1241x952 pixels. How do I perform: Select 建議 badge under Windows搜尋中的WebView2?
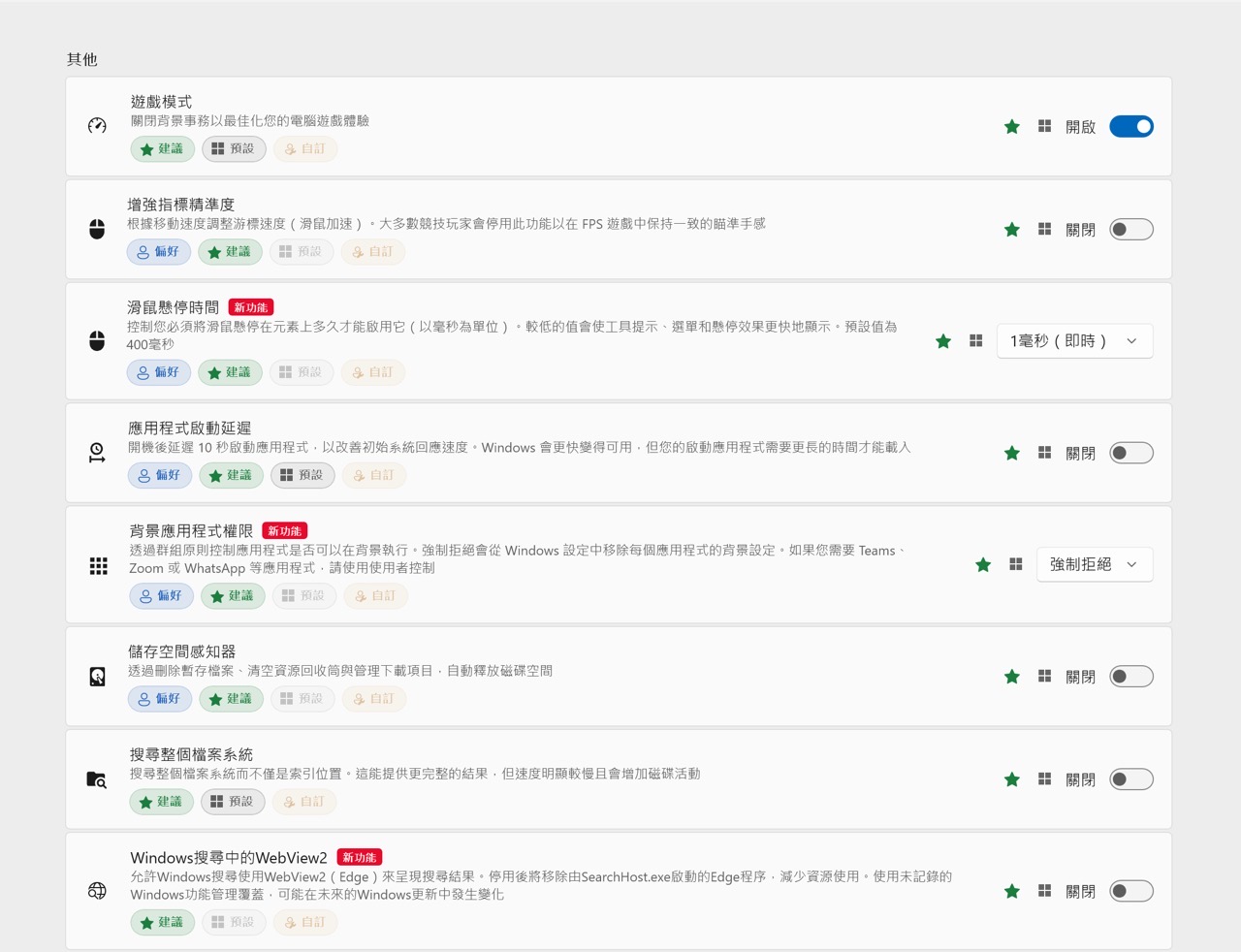163,923
